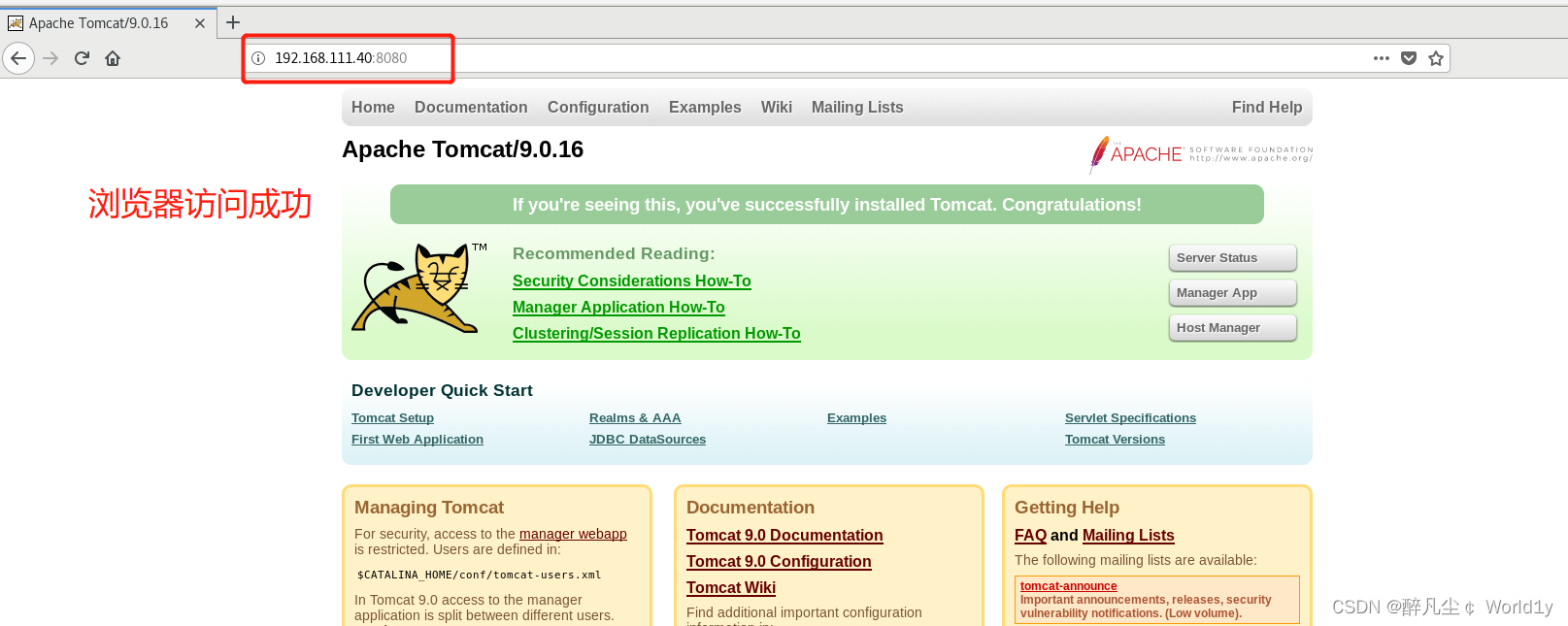Open the JDBC DataSources link

[648, 440]
